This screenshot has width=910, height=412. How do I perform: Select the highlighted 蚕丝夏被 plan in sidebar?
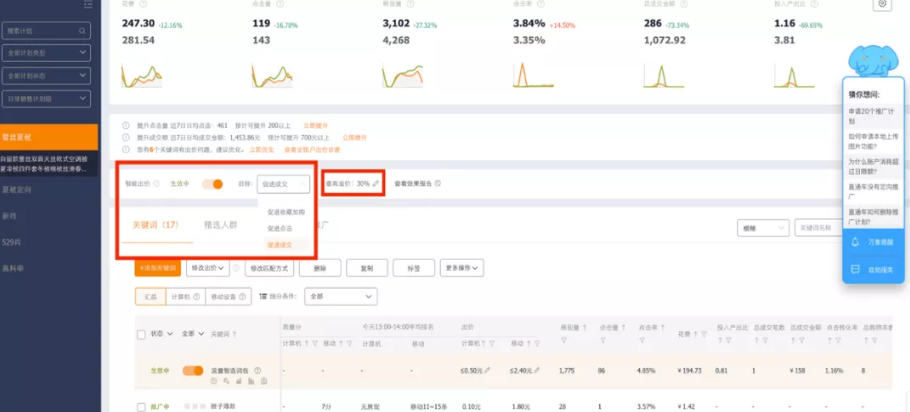coord(49,137)
